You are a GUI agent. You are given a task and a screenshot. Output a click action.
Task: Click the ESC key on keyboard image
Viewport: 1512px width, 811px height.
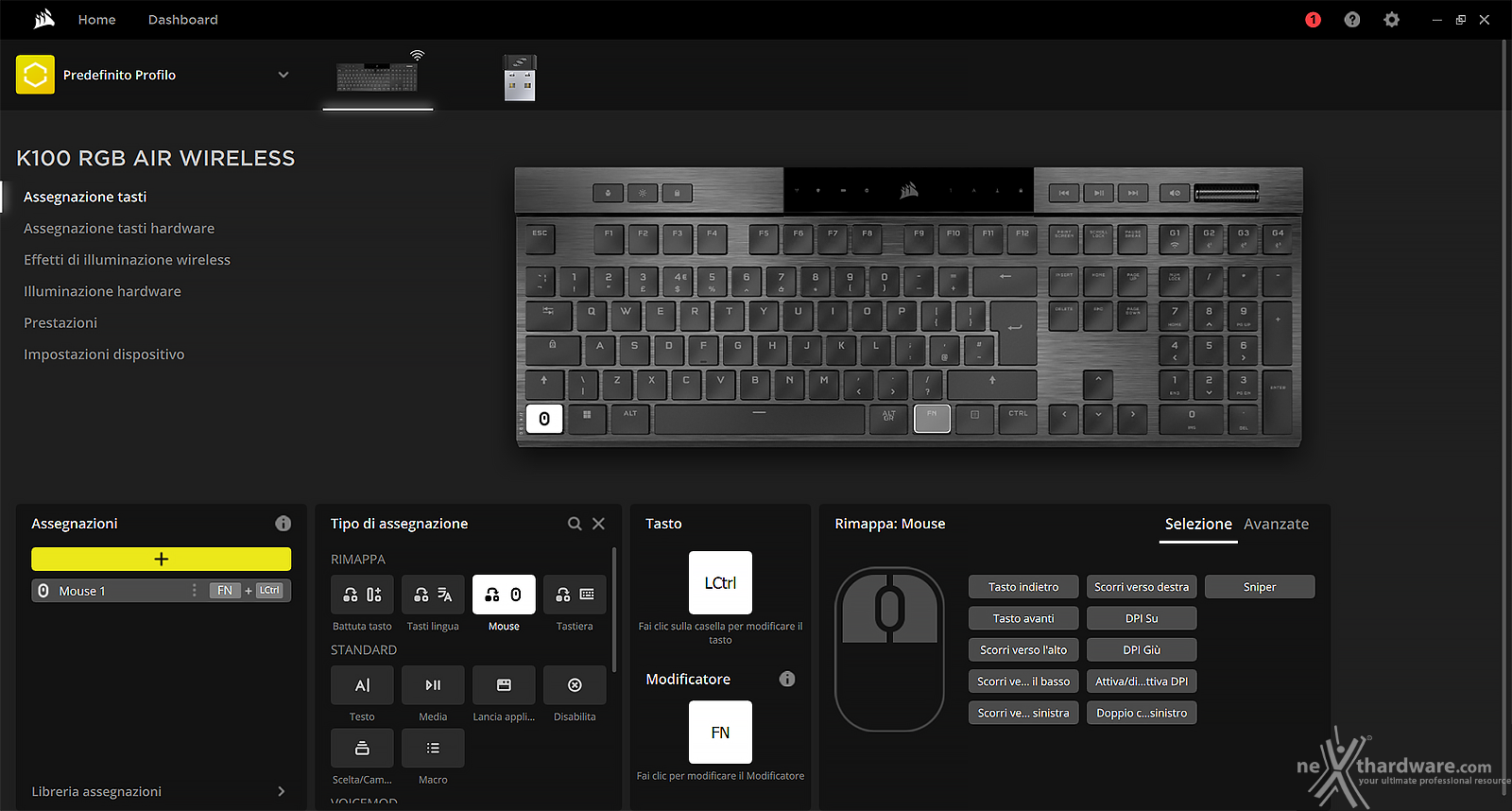tap(540, 237)
